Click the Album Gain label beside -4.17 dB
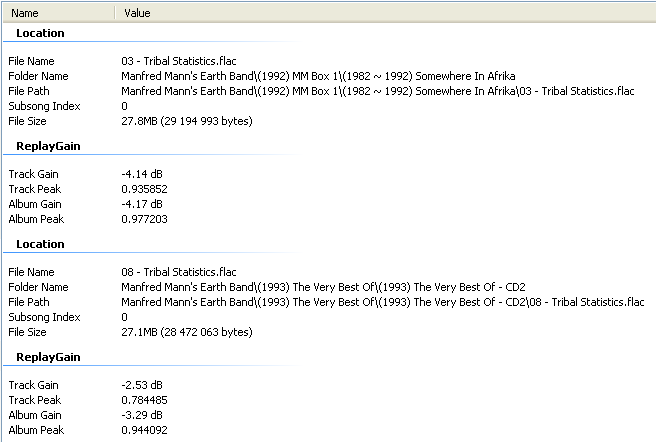The height and width of the screenshot is (442, 656). pyautogui.click(x=35, y=204)
